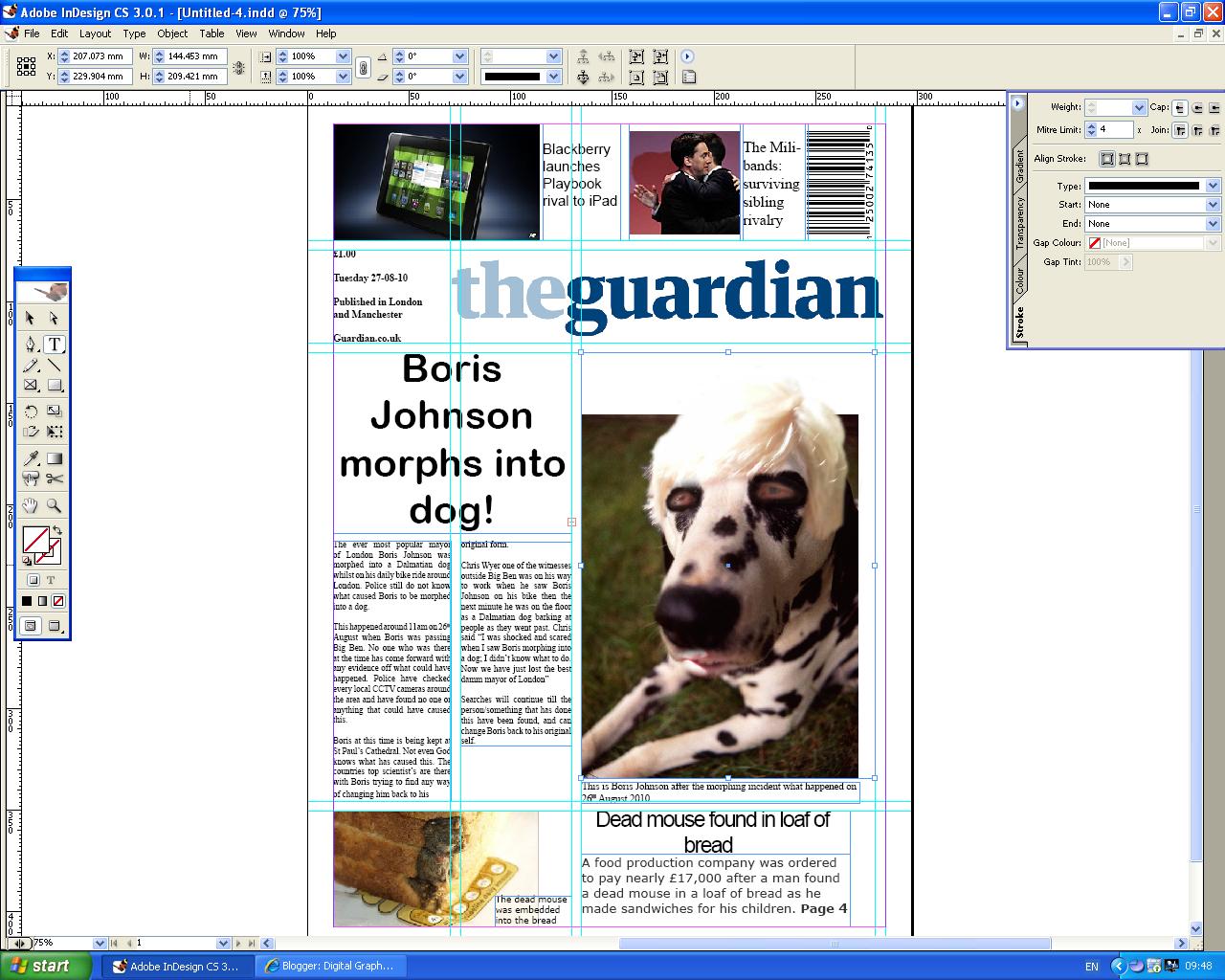Select the Scissors tool

pyautogui.click(x=54, y=477)
